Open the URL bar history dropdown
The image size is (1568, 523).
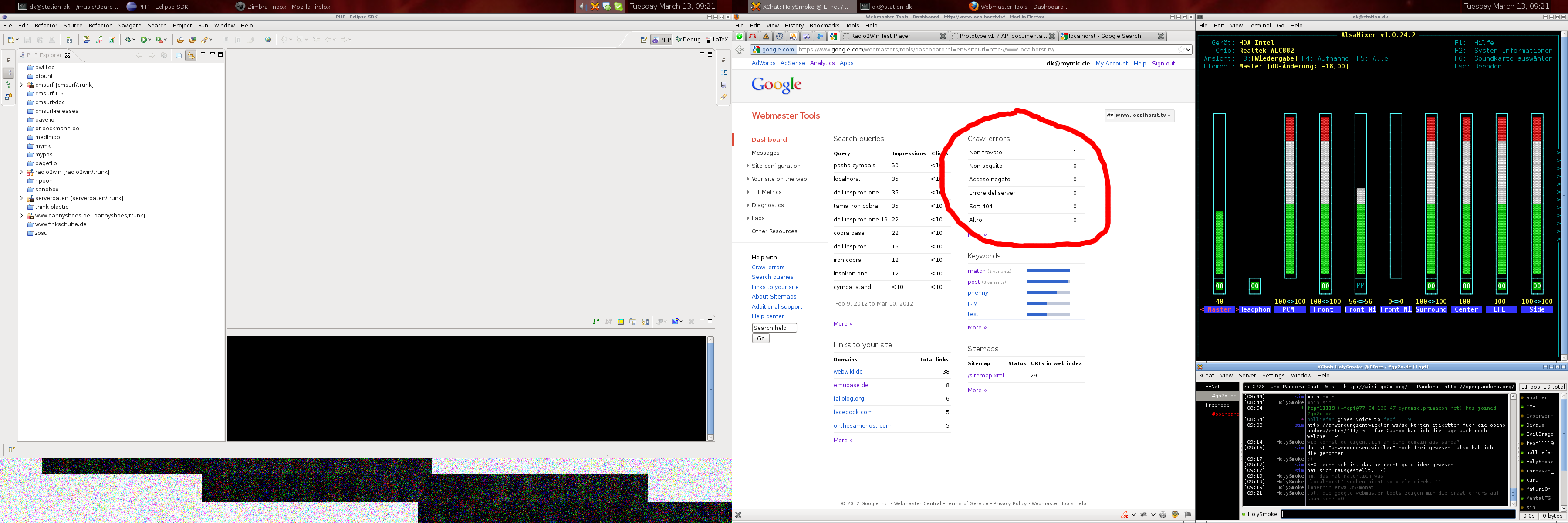(1188, 50)
